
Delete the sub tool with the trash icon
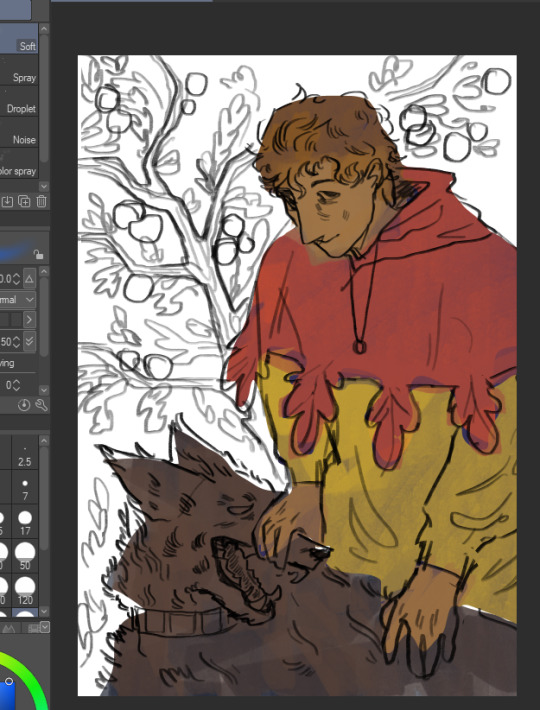point(41,201)
